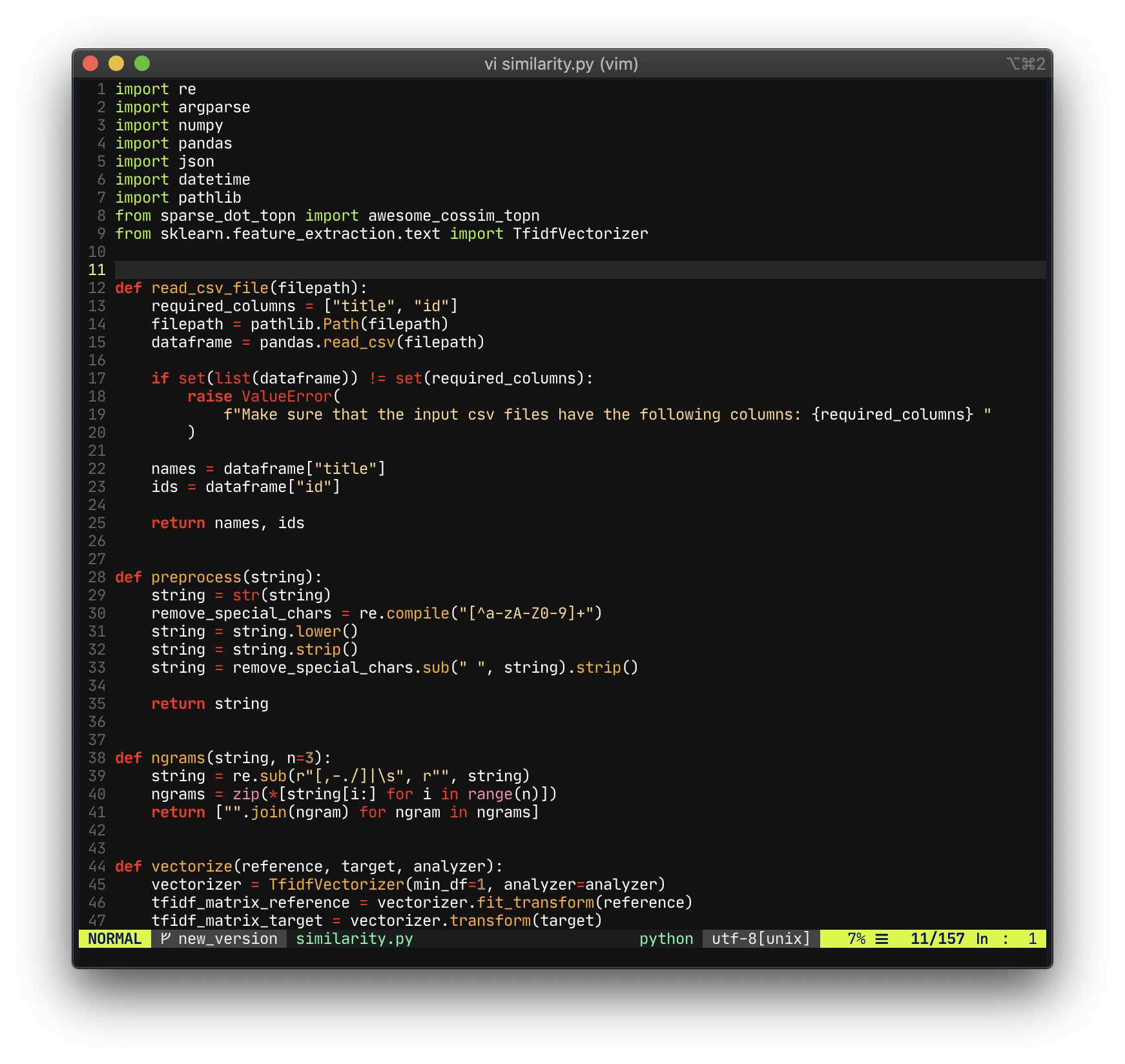The image size is (1125, 1064).
Task: Click the highlighted empty line 11
Action: point(258,270)
